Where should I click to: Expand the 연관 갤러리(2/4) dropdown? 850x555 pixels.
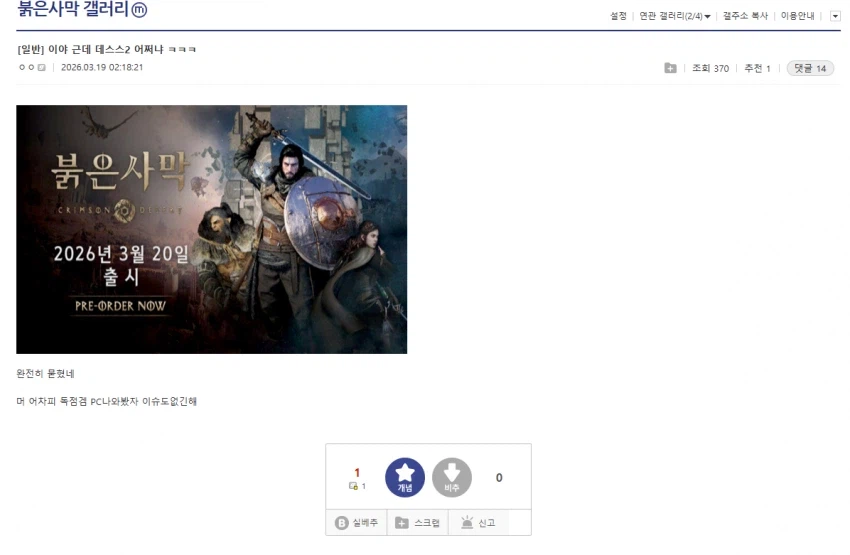[x=674, y=16]
